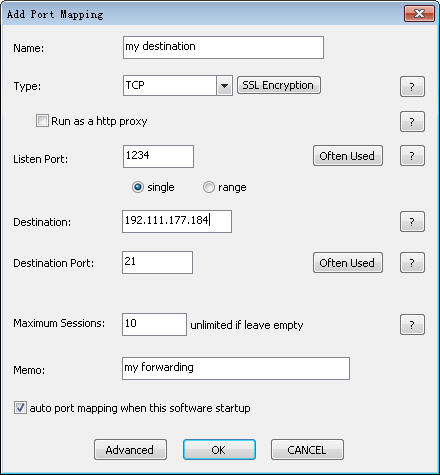This screenshot has height=475, width=440.
Task: Open the Advanced settings
Action: [x=130, y=450]
